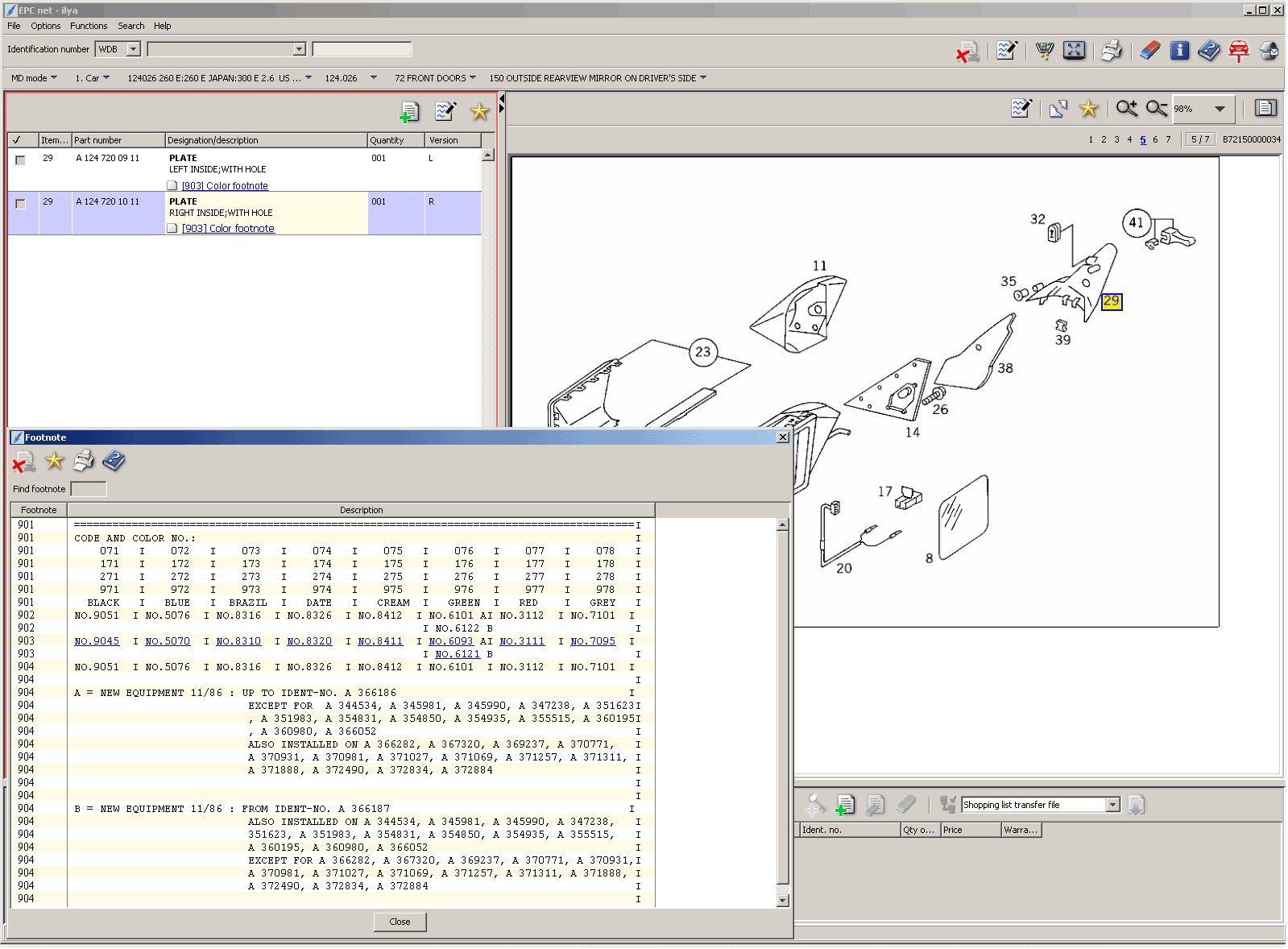Click the NO.7095 footnote link

tap(593, 641)
